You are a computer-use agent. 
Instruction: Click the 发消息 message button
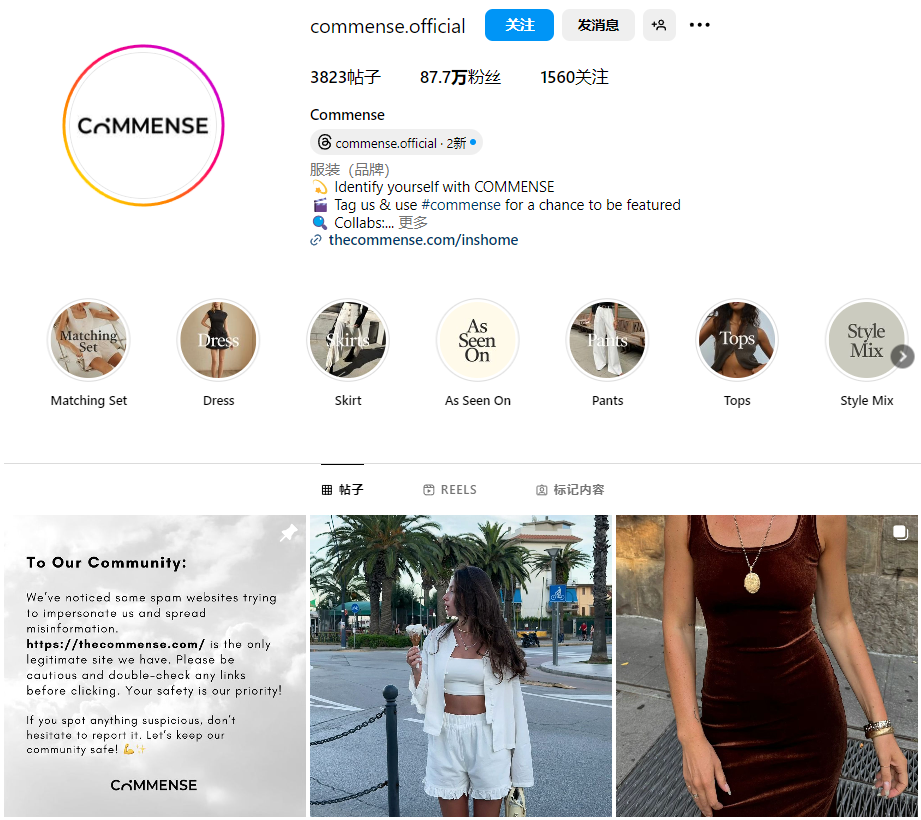598,25
